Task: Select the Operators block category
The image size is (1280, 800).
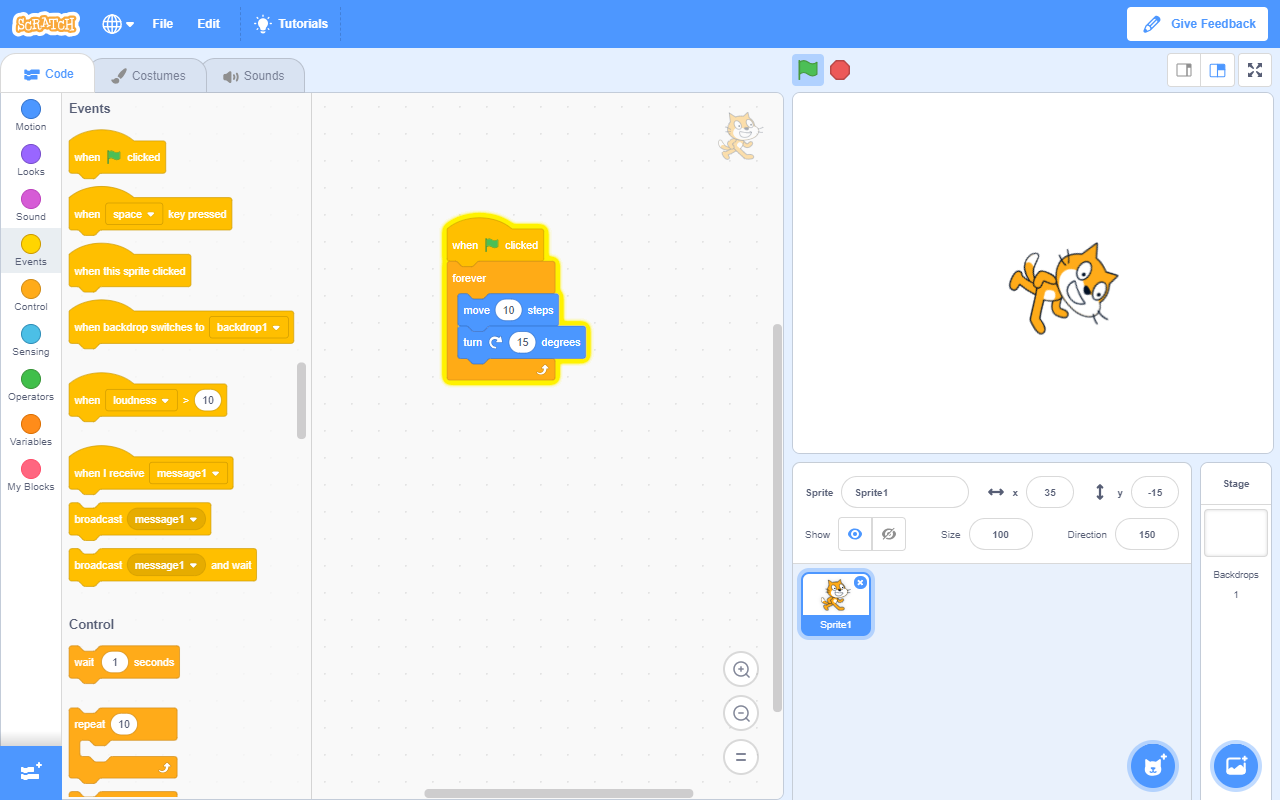Action: 30,387
